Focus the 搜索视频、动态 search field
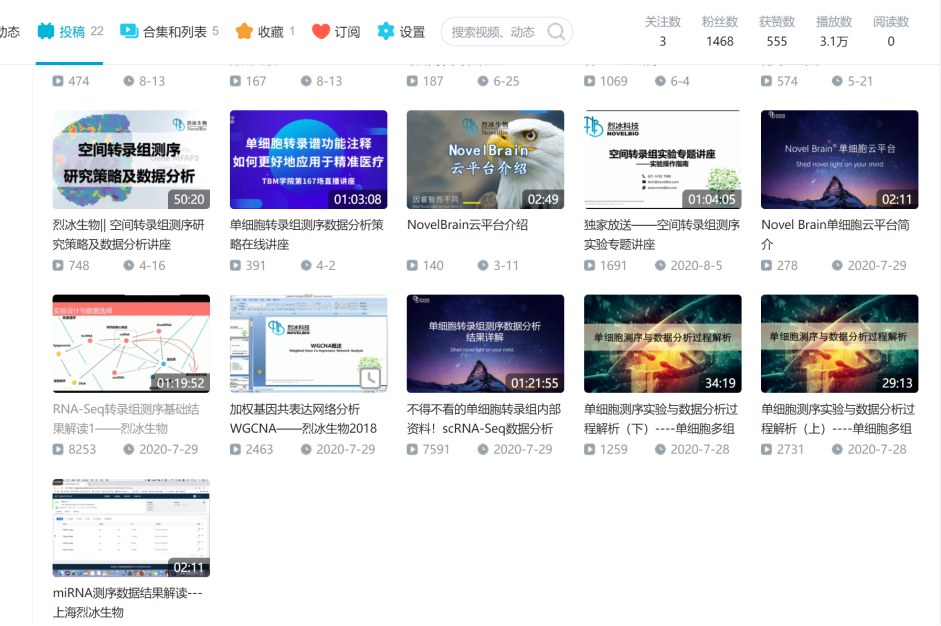 493,32
